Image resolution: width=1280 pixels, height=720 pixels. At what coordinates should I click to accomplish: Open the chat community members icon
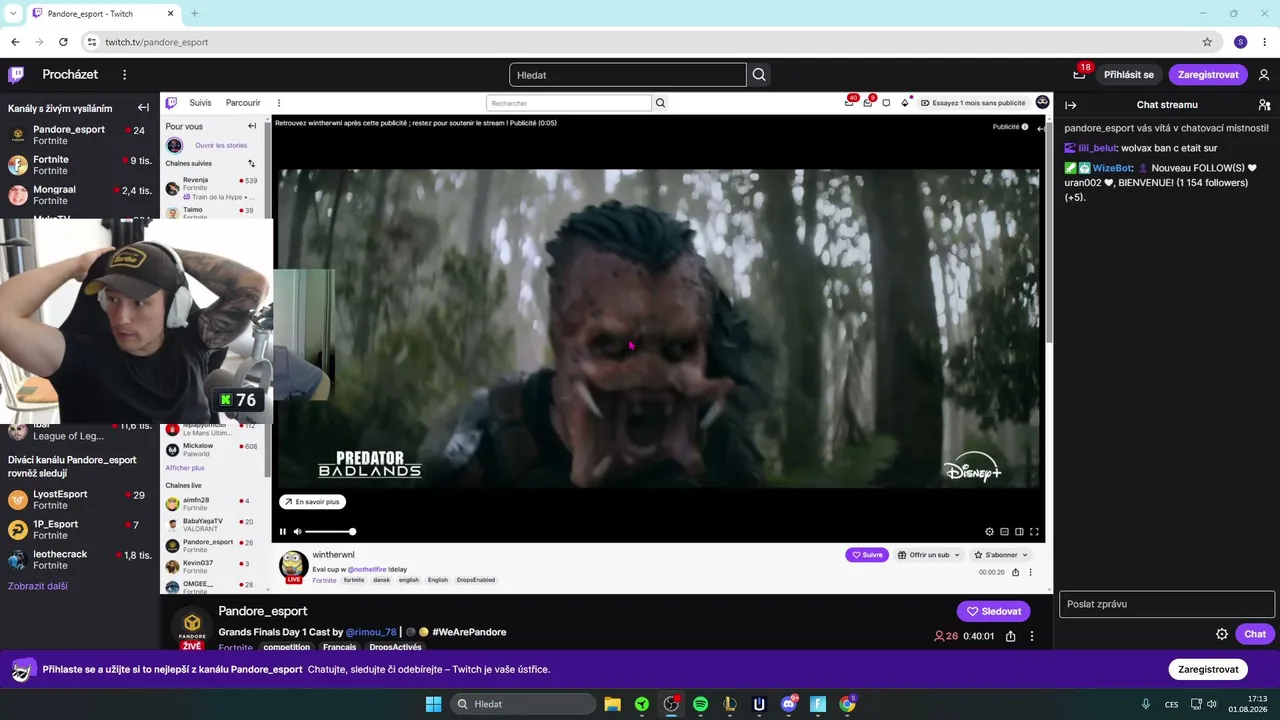tap(1264, 105)
